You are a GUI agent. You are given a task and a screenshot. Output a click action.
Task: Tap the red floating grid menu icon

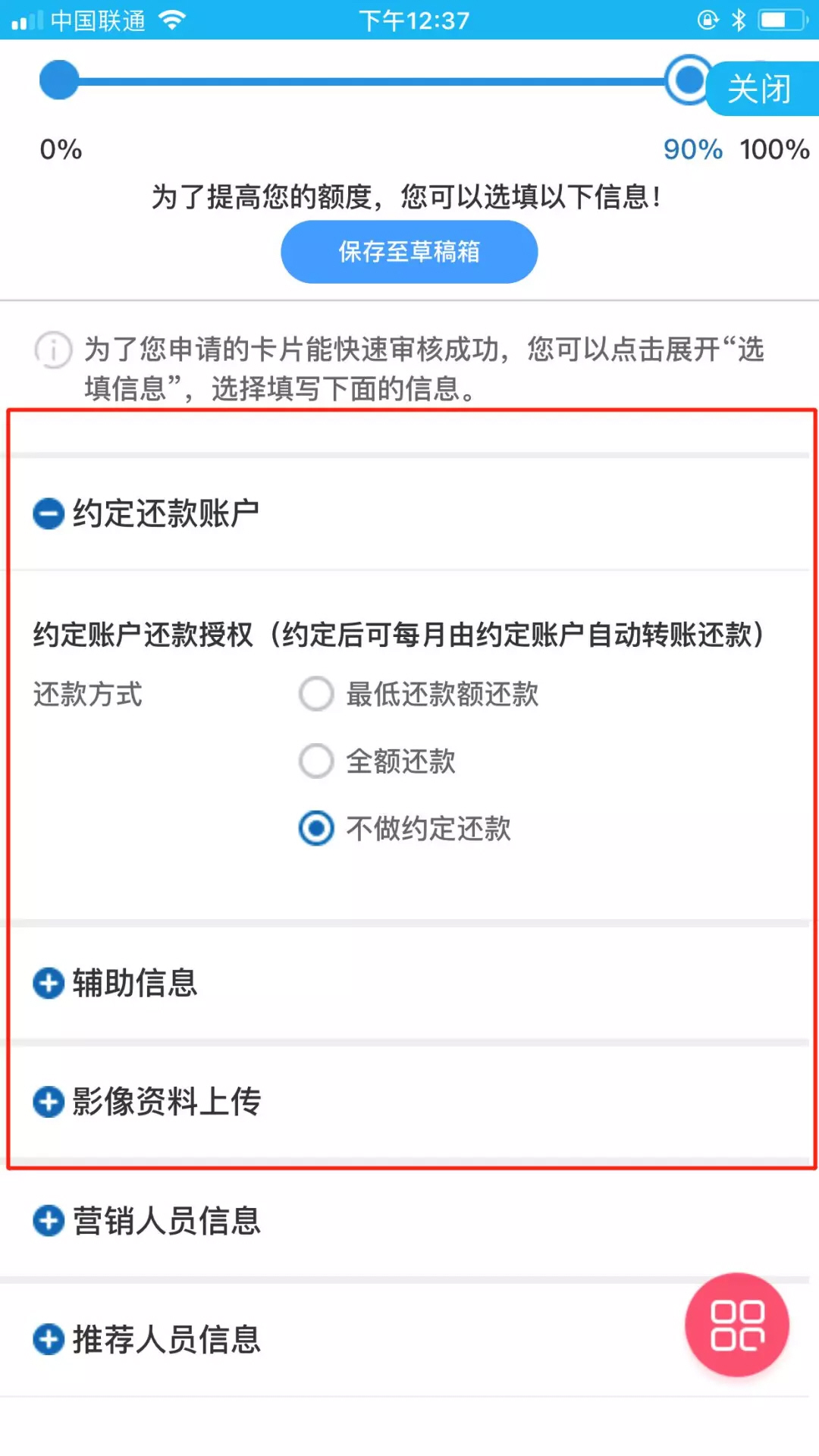pos(736,1325)
